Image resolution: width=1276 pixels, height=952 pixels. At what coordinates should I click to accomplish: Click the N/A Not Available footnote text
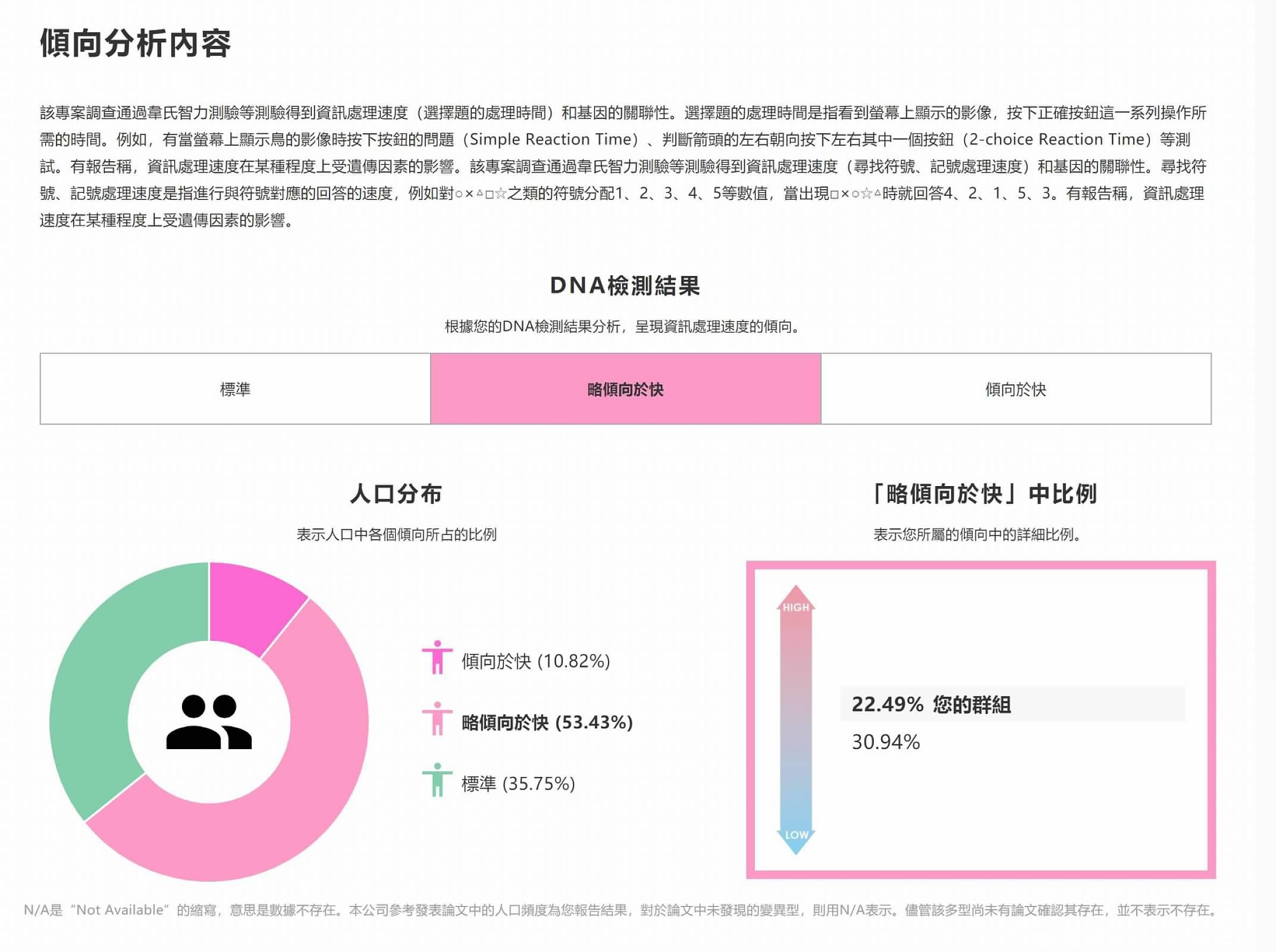(621, 910)
